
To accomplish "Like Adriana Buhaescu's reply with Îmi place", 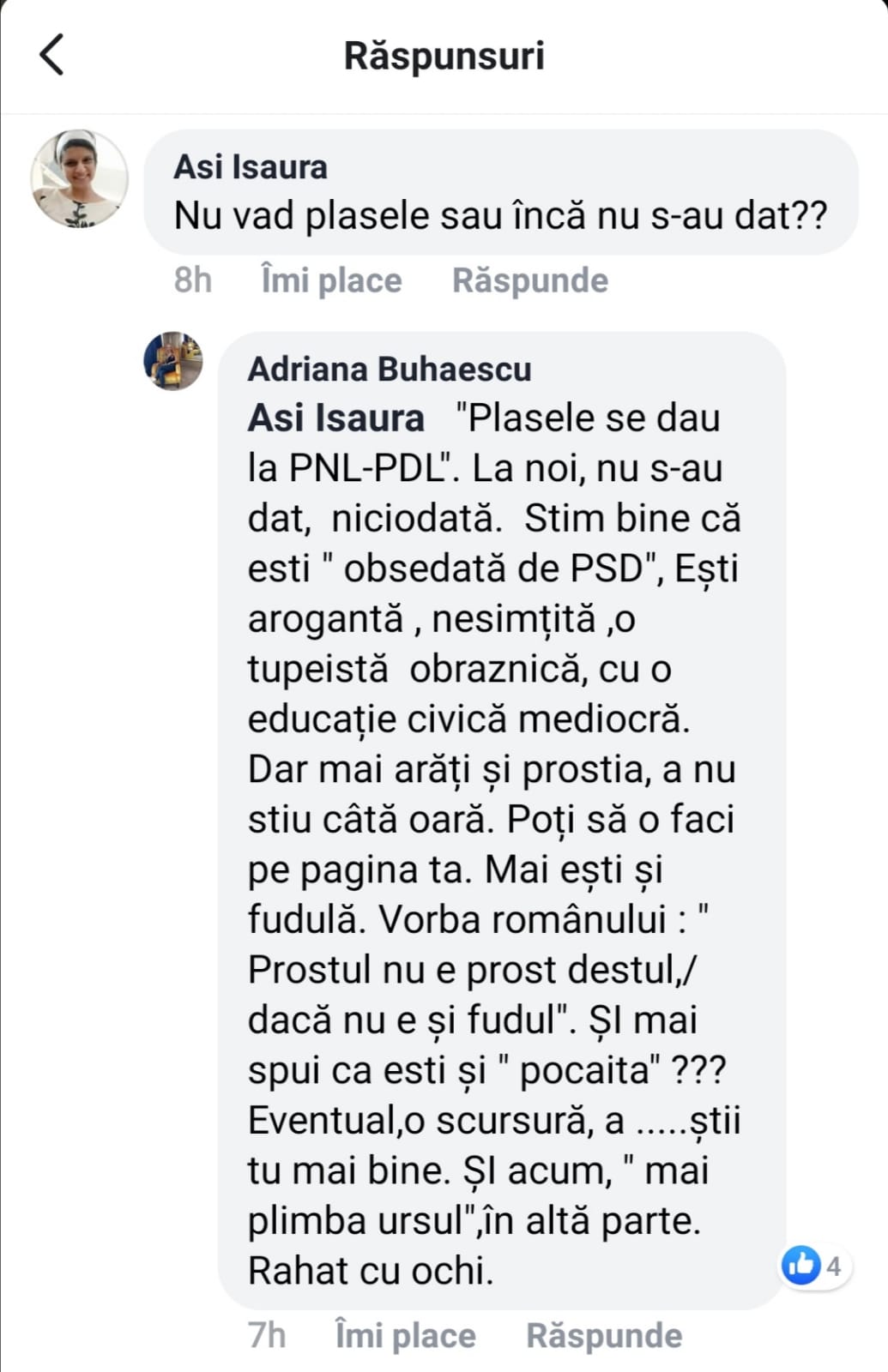I will click(x=405, y=1335).
